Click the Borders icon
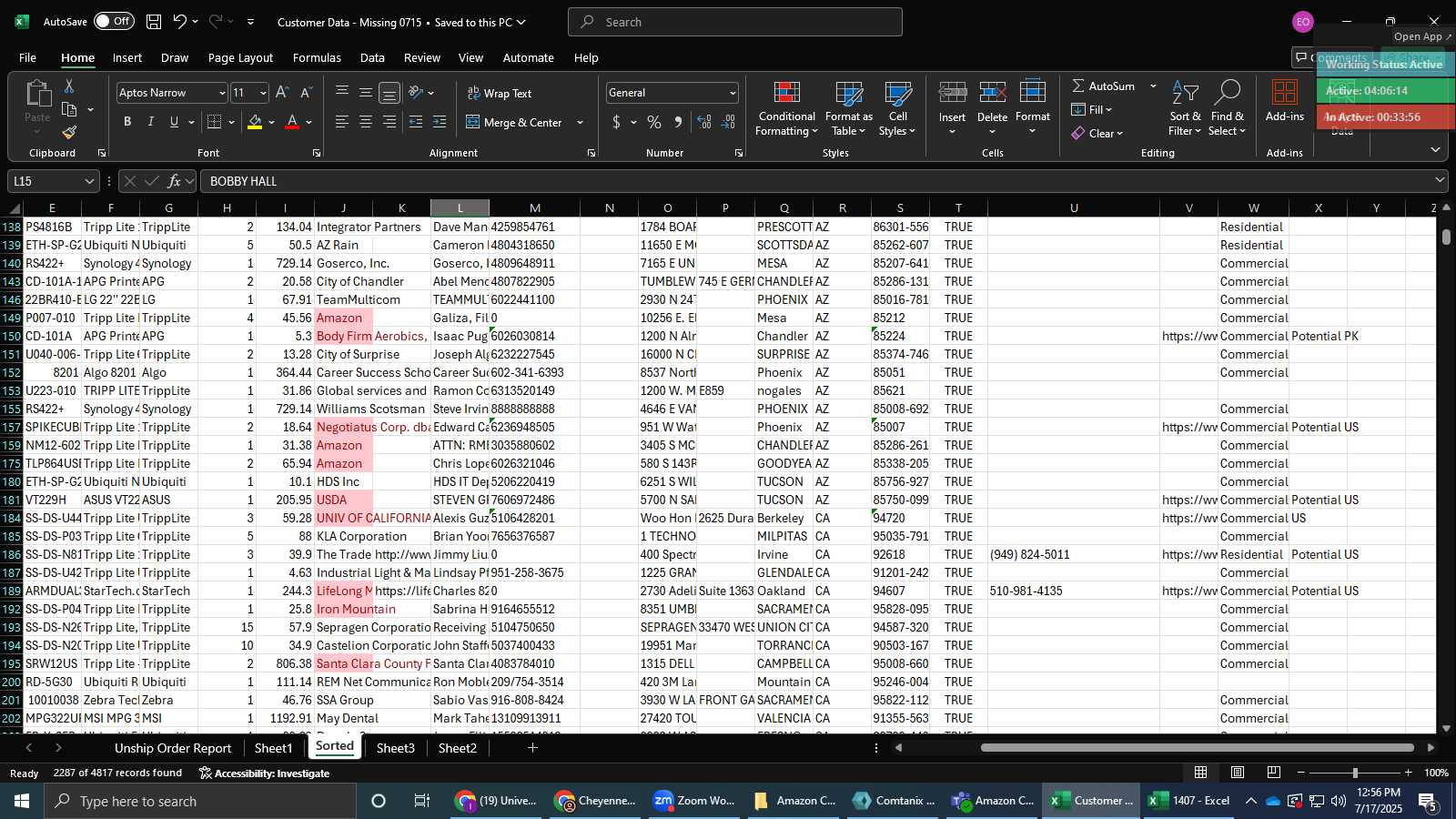Viewport: 1456px width, 819px height. pos(215,122)
